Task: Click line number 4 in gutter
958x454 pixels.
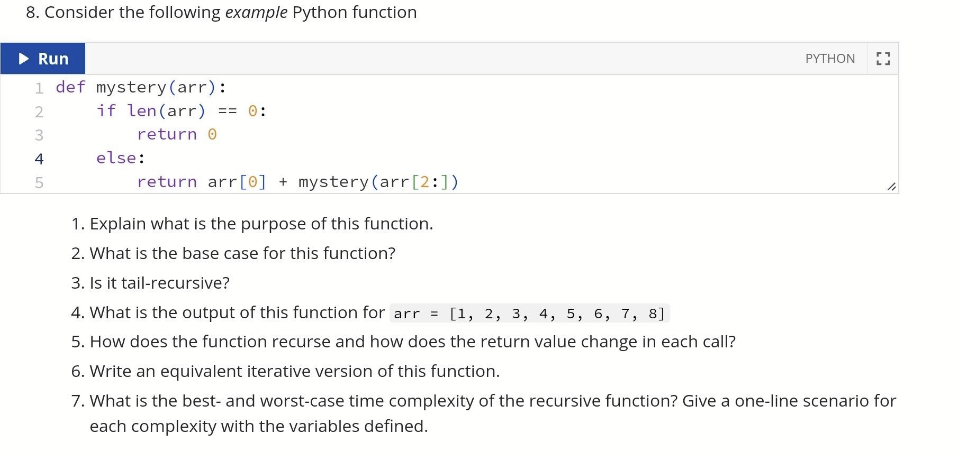Action: tap(39, 159)
